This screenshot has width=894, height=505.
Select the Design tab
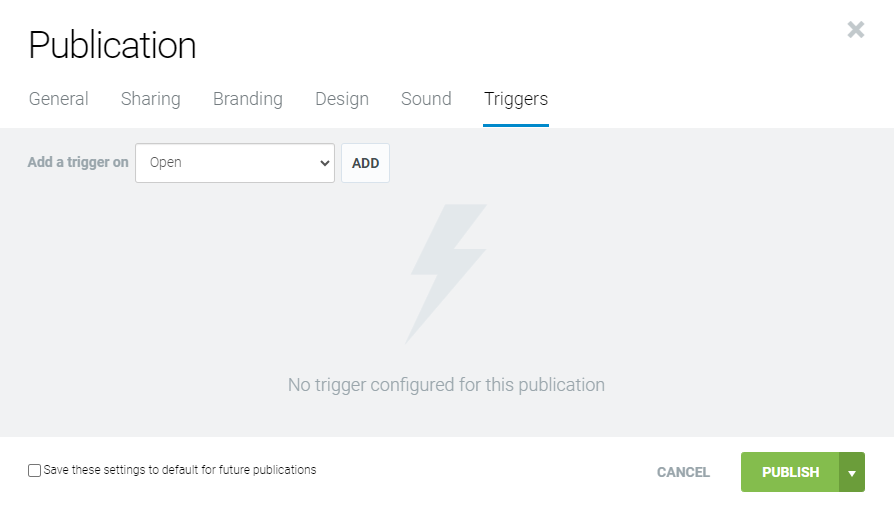click(x=342, y=99)
